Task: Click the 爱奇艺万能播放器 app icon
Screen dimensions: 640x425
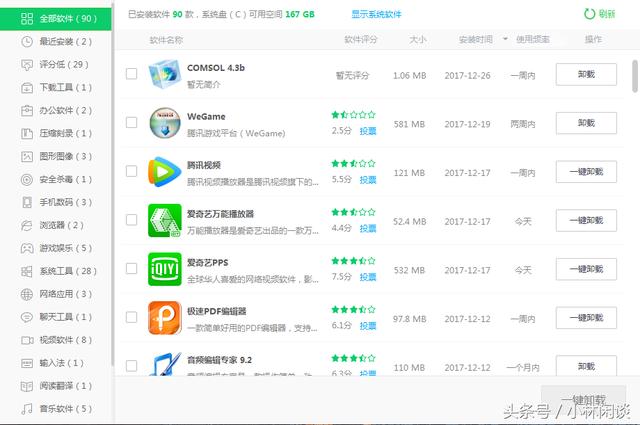Action: [x=164, y=220]
